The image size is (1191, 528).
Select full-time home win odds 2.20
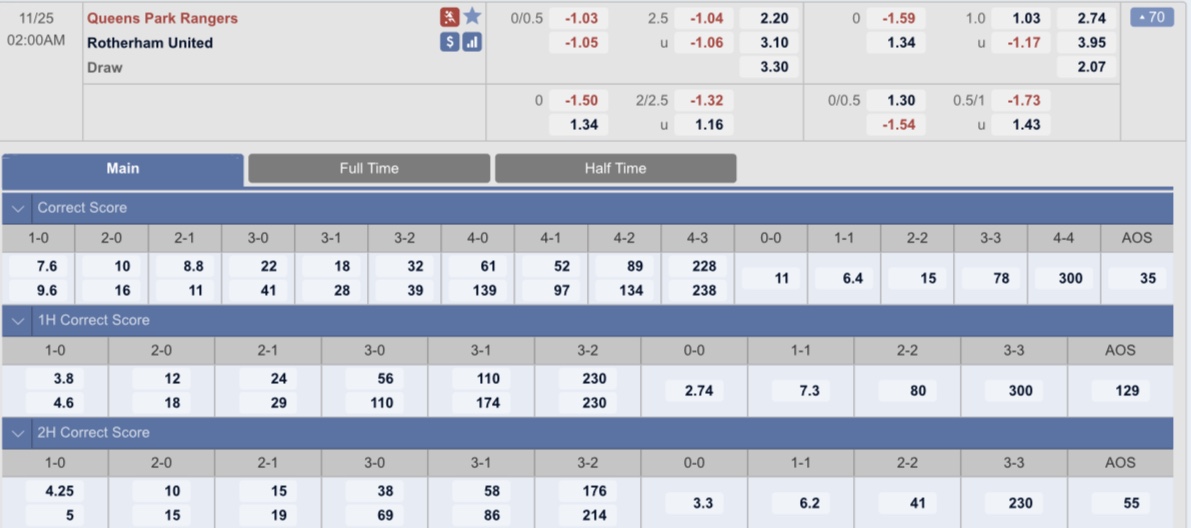(769, 18)
